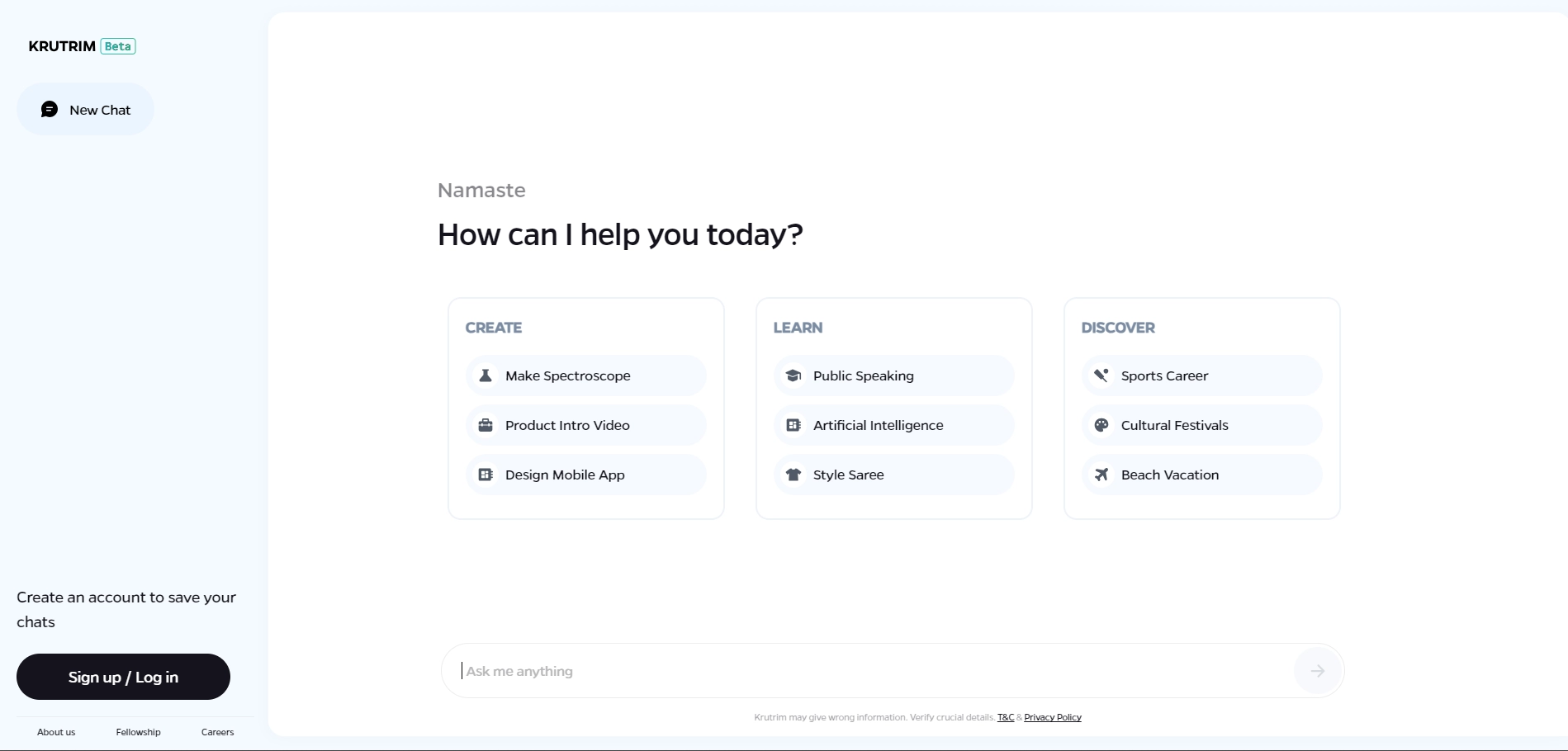
Task: Click the flask icon beside Make Spectroscope
Action: click(486, 375)
